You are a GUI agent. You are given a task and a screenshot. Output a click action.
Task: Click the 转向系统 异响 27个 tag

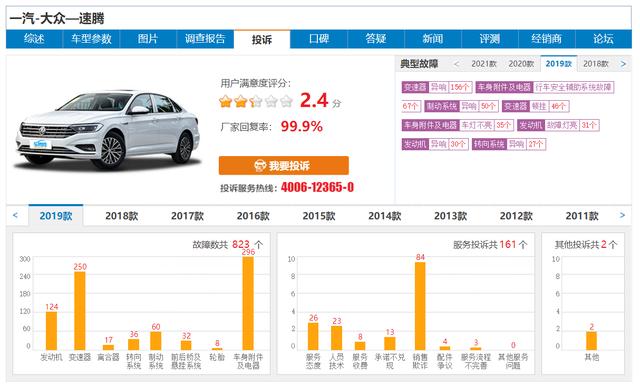[509, 144]
